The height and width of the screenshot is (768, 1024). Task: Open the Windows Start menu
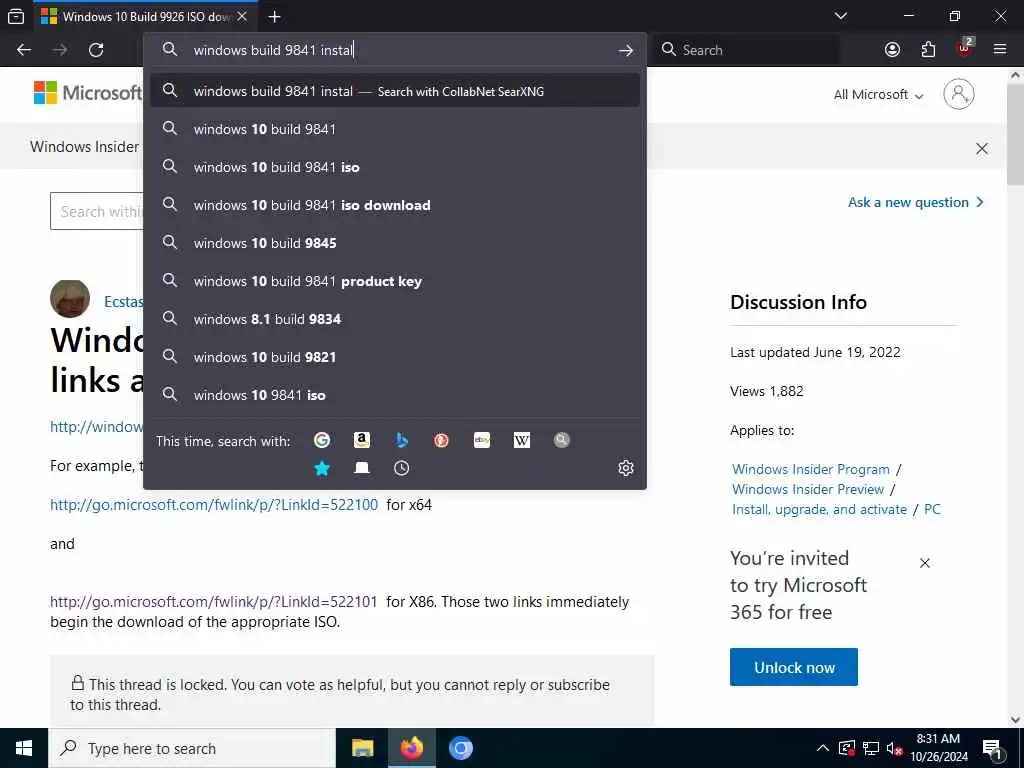point(24,748)
